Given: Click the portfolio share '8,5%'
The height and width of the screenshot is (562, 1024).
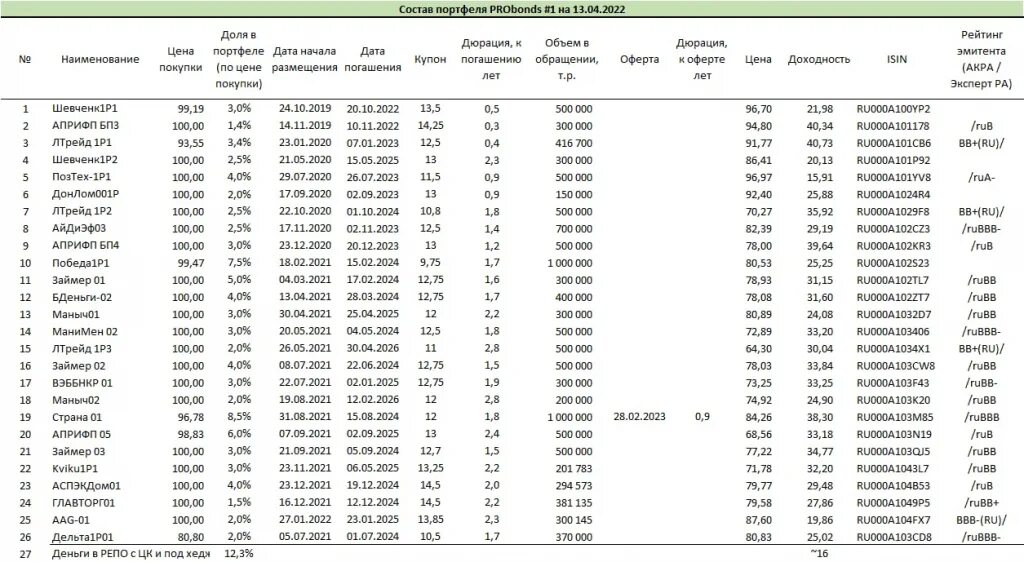Looking at the screenshot, I should (239, 416).
